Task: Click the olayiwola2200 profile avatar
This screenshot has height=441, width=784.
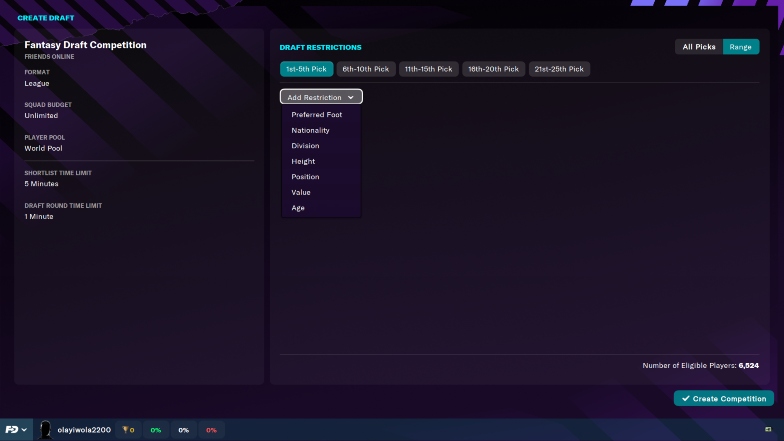Action: pos(45,430)
